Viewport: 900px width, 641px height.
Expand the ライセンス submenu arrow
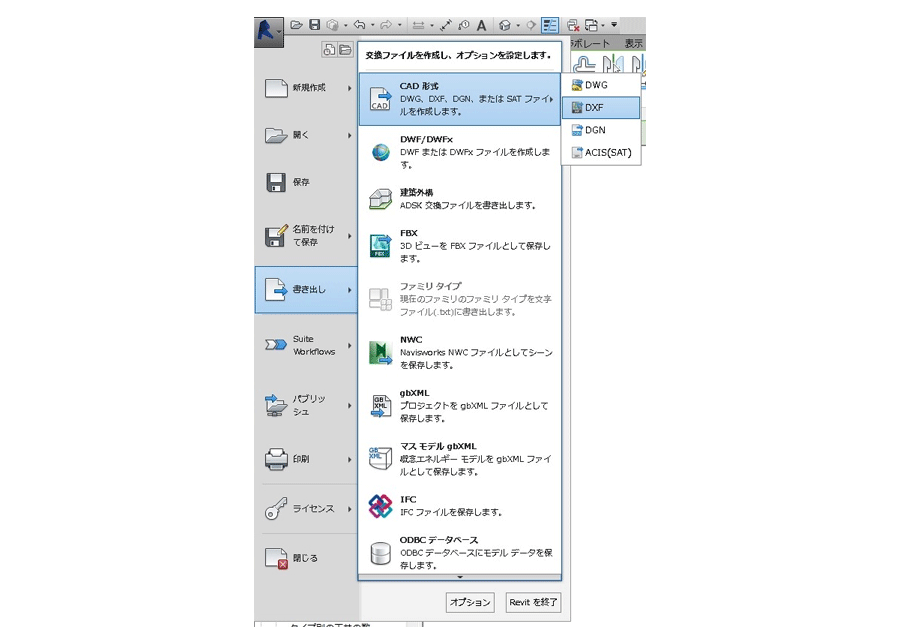[x=350, y=509]
